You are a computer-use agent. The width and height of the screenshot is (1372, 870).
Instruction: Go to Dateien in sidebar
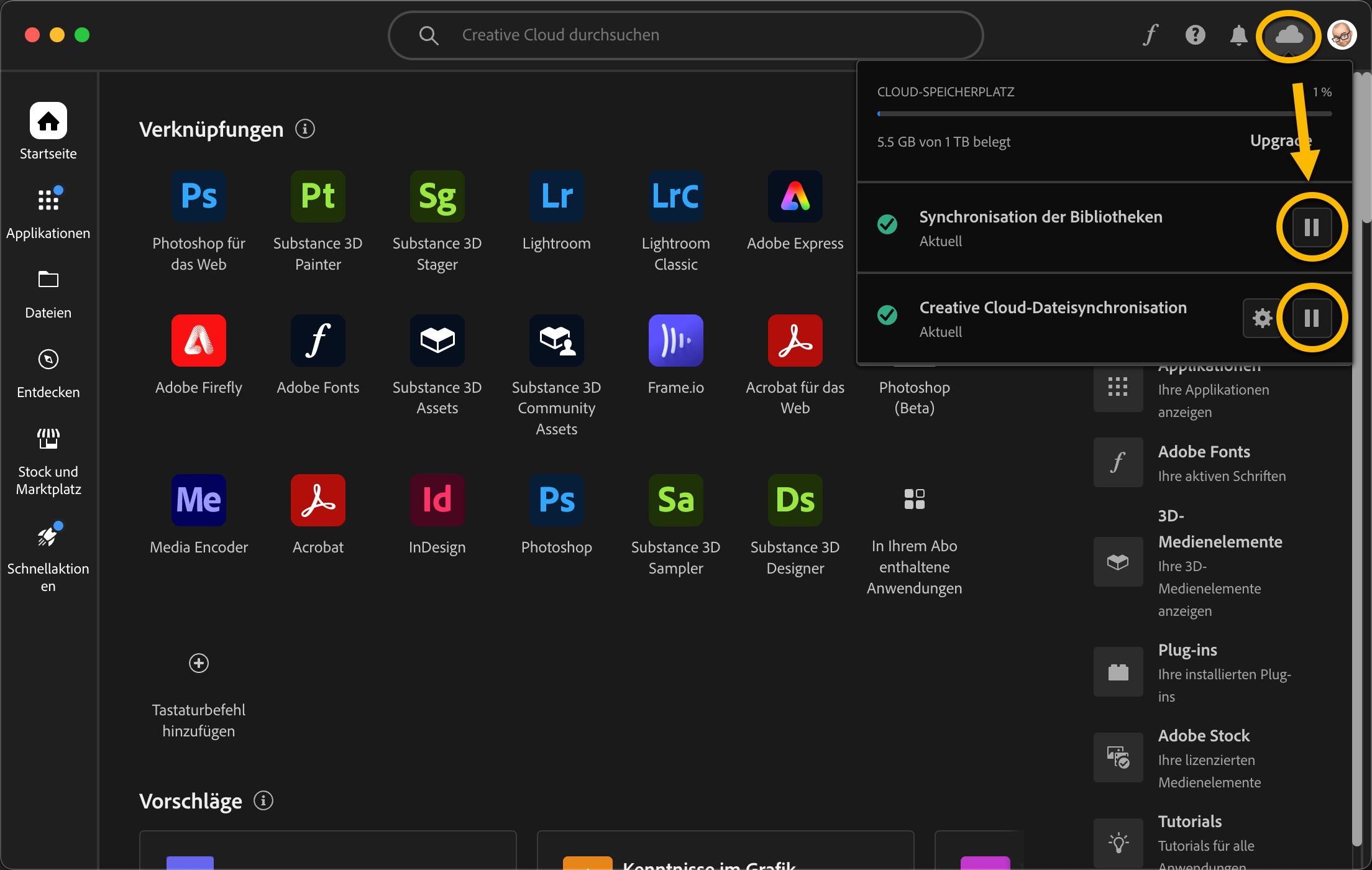tap(48, 293)
